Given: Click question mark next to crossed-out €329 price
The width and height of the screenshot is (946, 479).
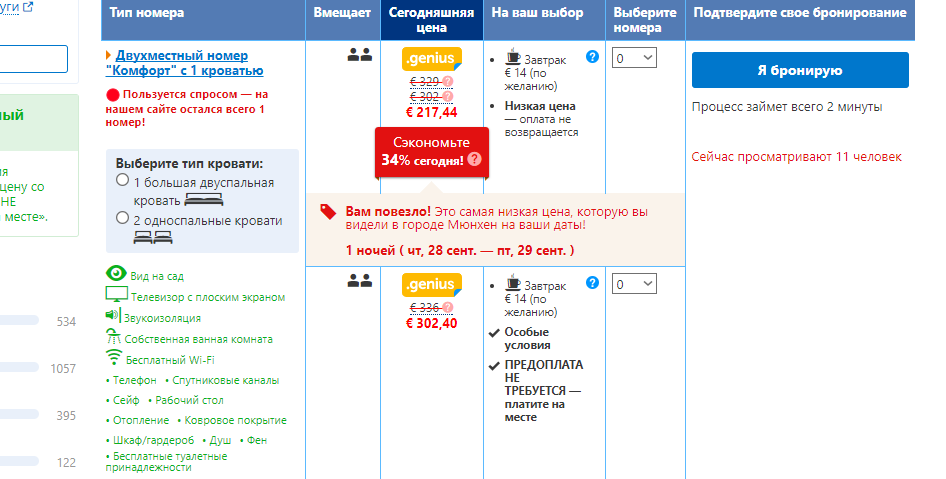Looking at the screenshot, I should pos(448,81).
